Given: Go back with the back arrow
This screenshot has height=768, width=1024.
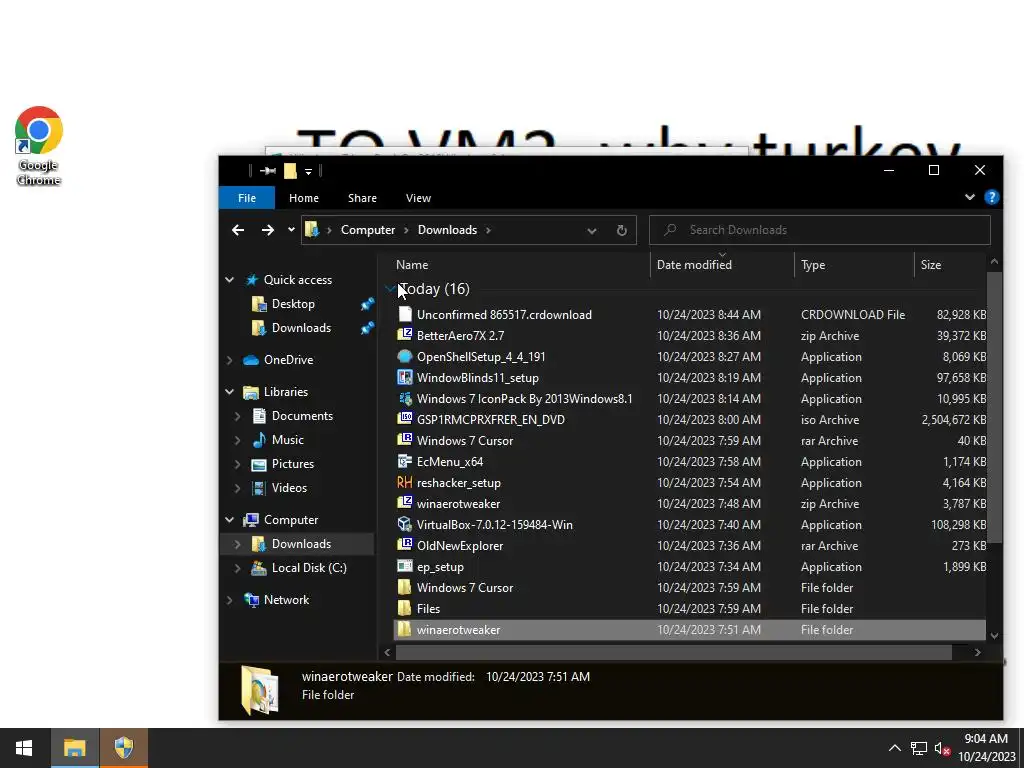Looking at the screenshot, I should coord(238,230).
